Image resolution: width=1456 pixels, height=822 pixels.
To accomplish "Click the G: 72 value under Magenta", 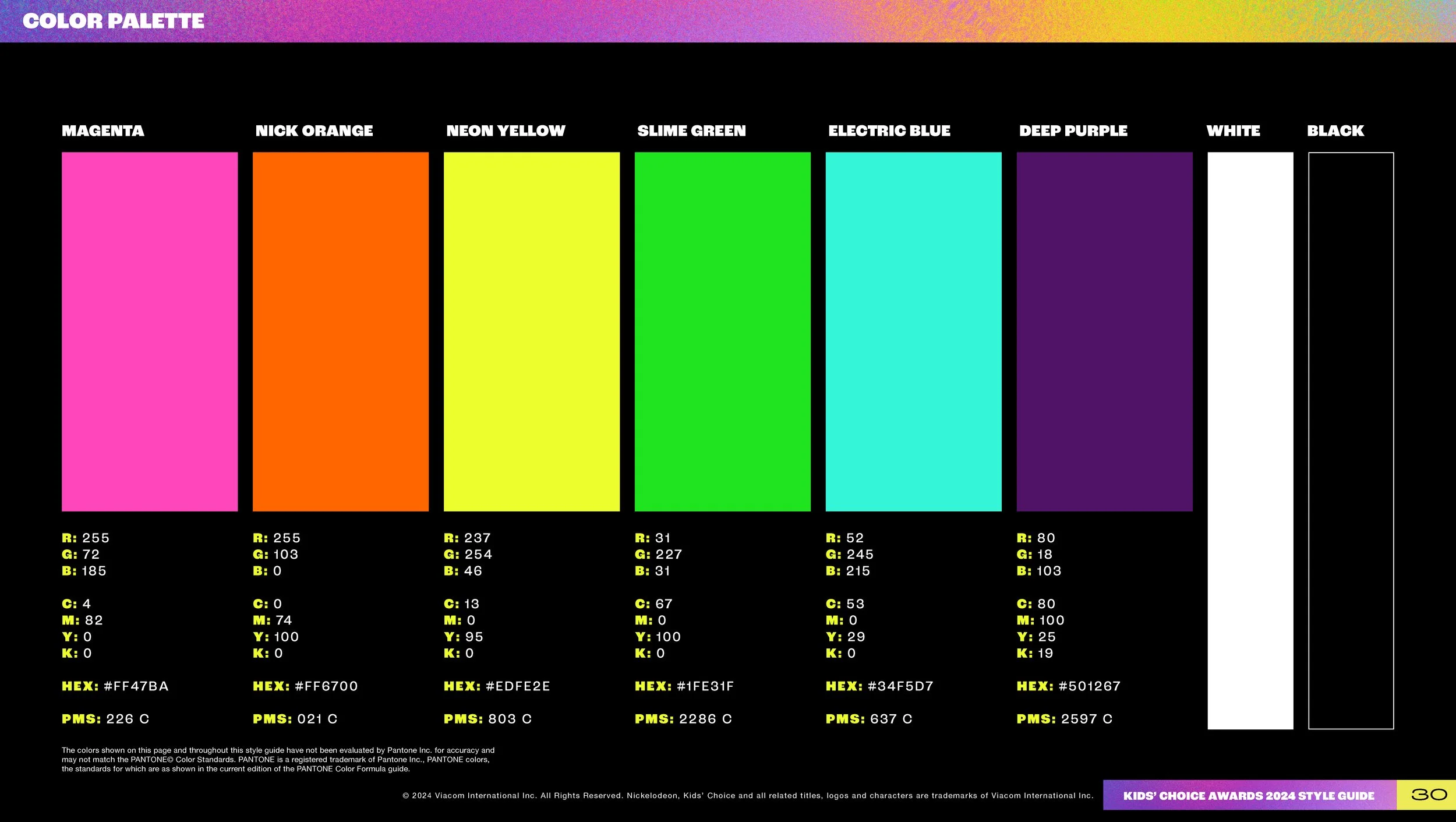I will click(81, 555).
